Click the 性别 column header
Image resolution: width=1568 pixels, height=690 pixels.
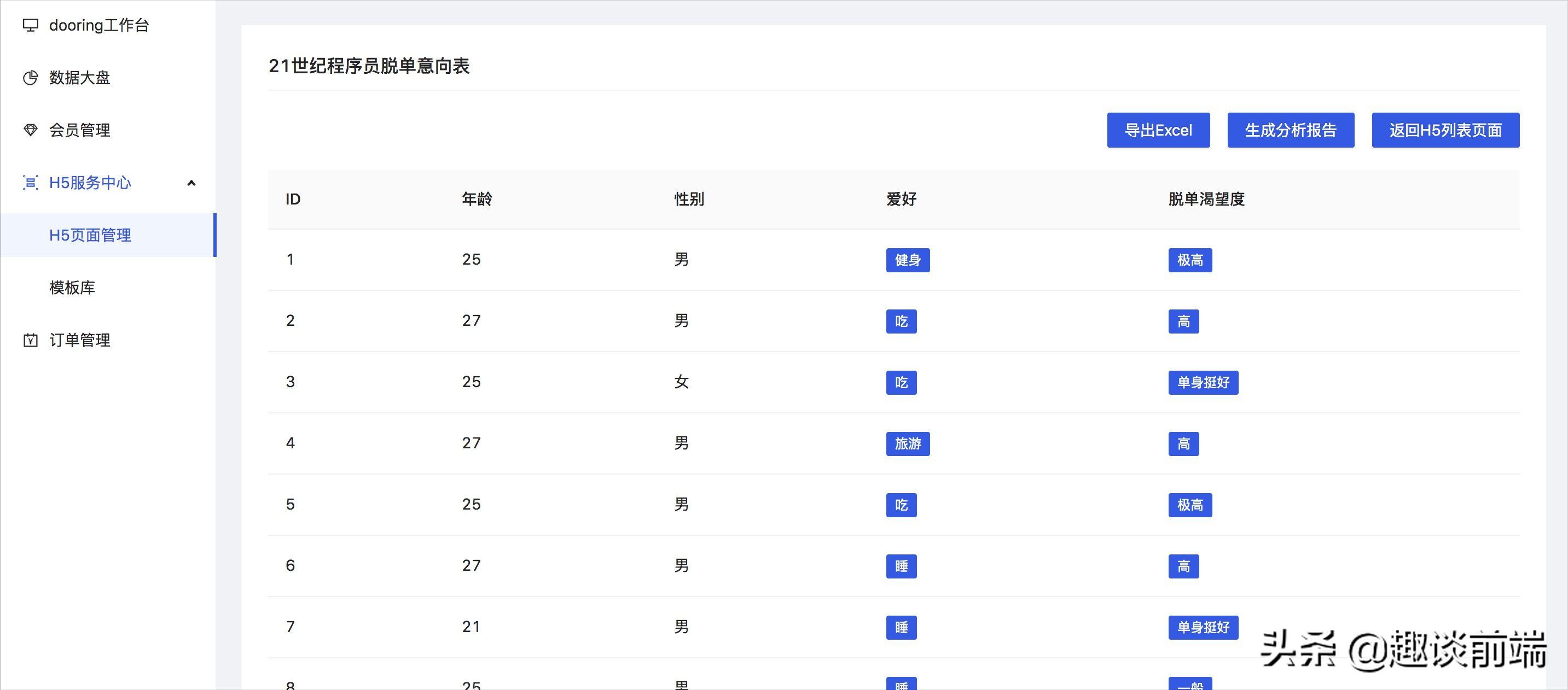tap(689, 199)
